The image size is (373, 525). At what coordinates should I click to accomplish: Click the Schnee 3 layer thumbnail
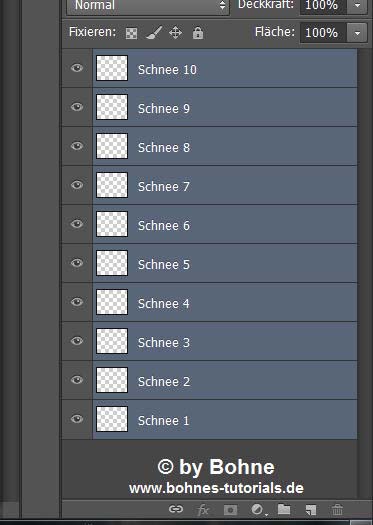coord(112,341)
